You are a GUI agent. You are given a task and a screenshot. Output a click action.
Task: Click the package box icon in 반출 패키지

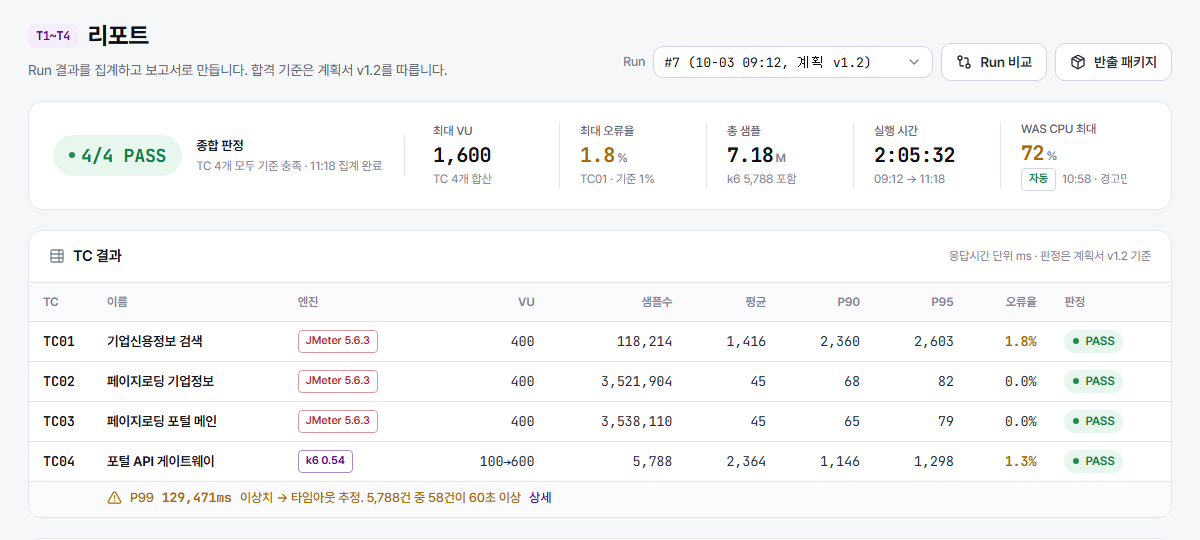click(x=1078, y=62)
